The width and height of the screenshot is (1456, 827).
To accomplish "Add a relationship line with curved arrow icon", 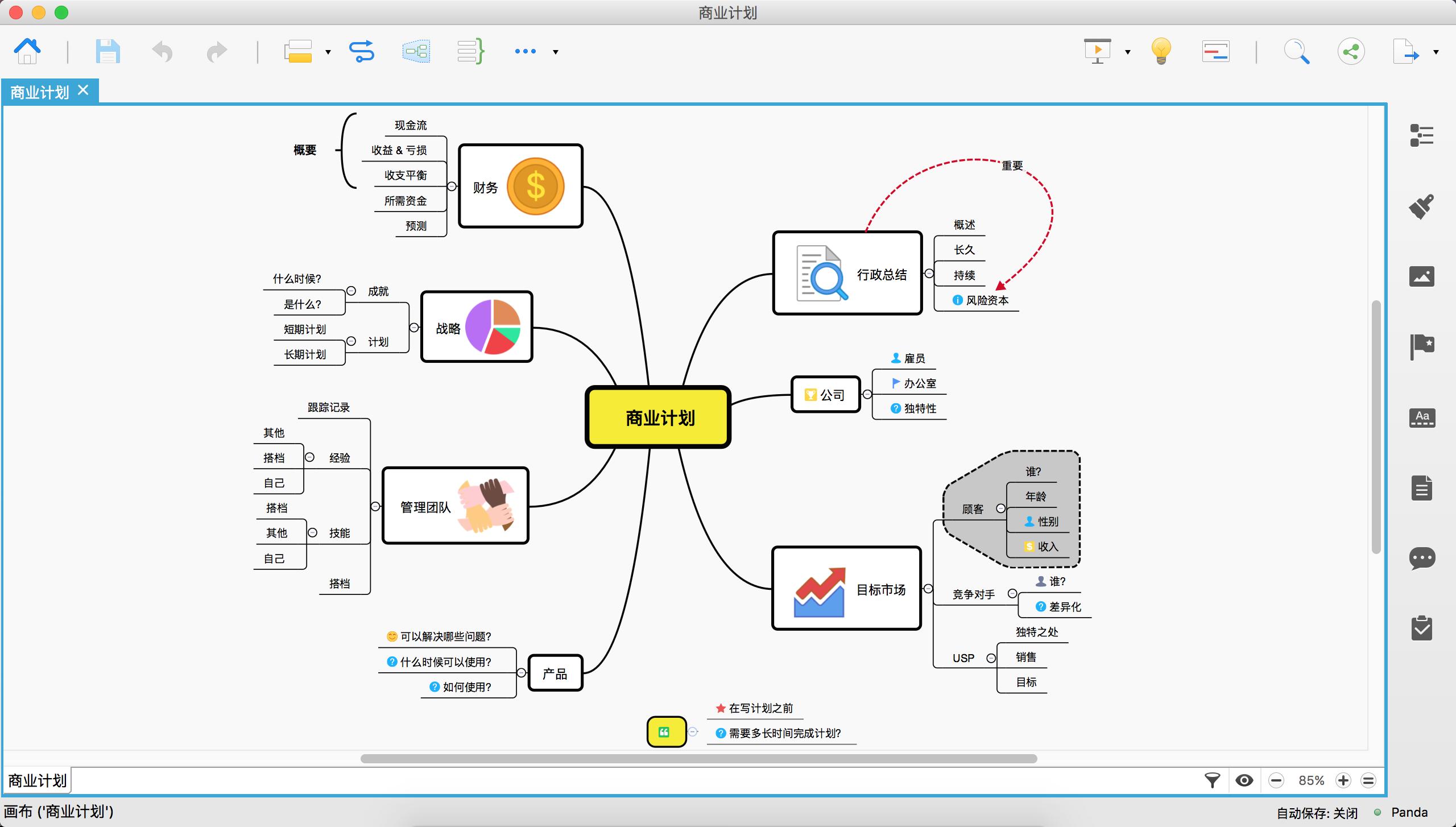I will pyautogui.click(x=362, y=52).
